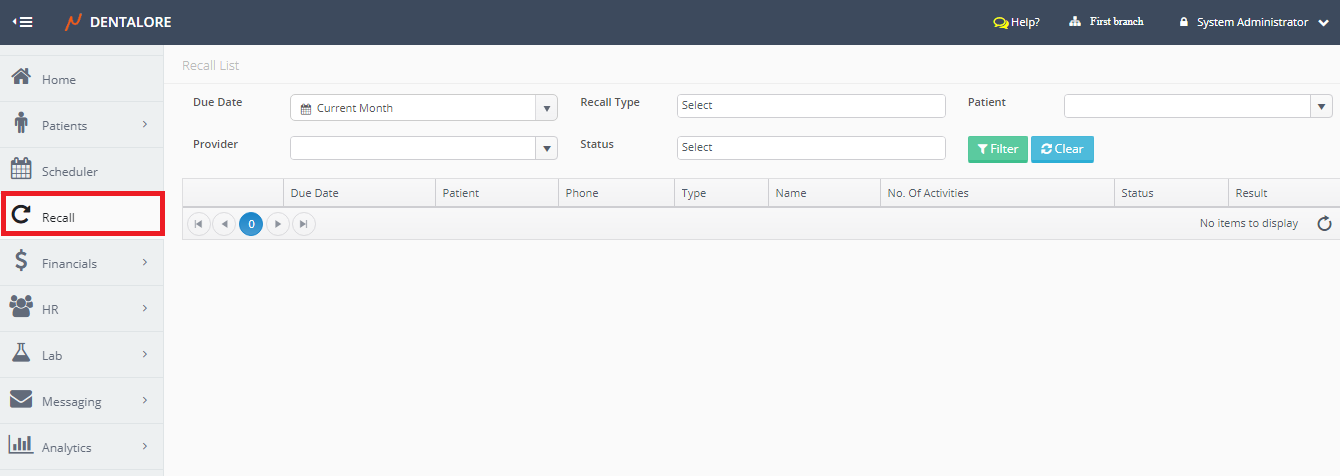Viewport: 1340px width, 476px height.
Task: Open the Due Date dropdown arrow
Action: point(547,108)
